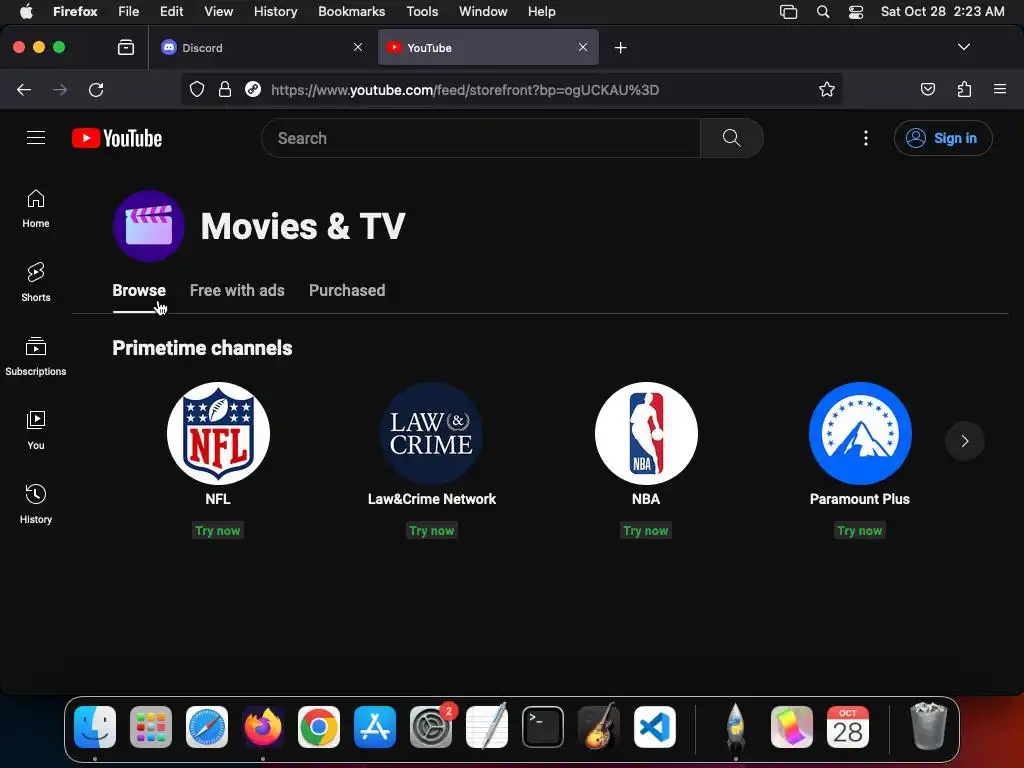
Task: Open the History menu in menu bar
Action: [275, 12]
